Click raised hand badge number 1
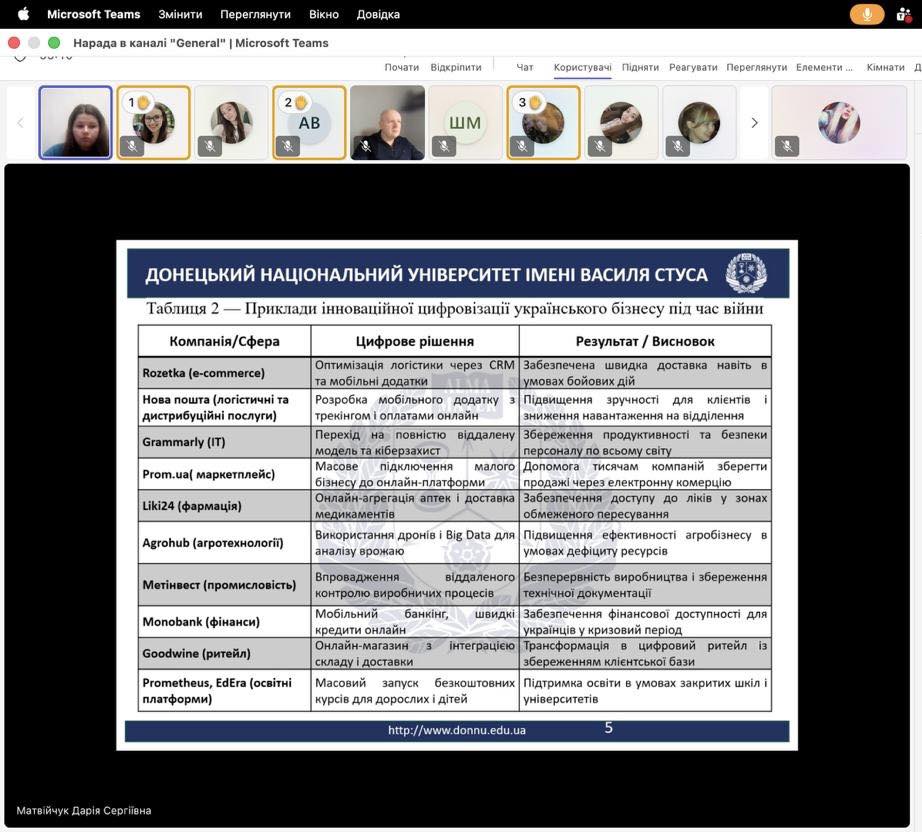Image resolution: width=922 pixels, height=832 pixels. 138,102
